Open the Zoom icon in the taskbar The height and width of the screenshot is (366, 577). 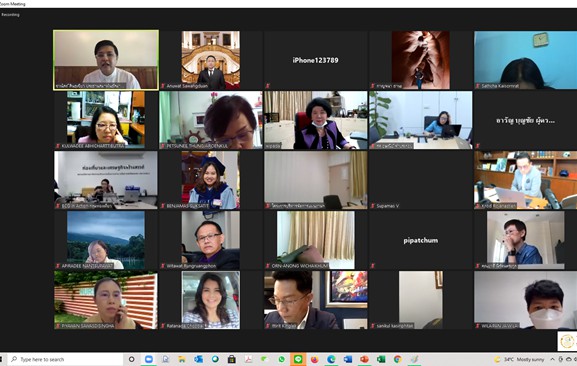[x=149, y=359]
